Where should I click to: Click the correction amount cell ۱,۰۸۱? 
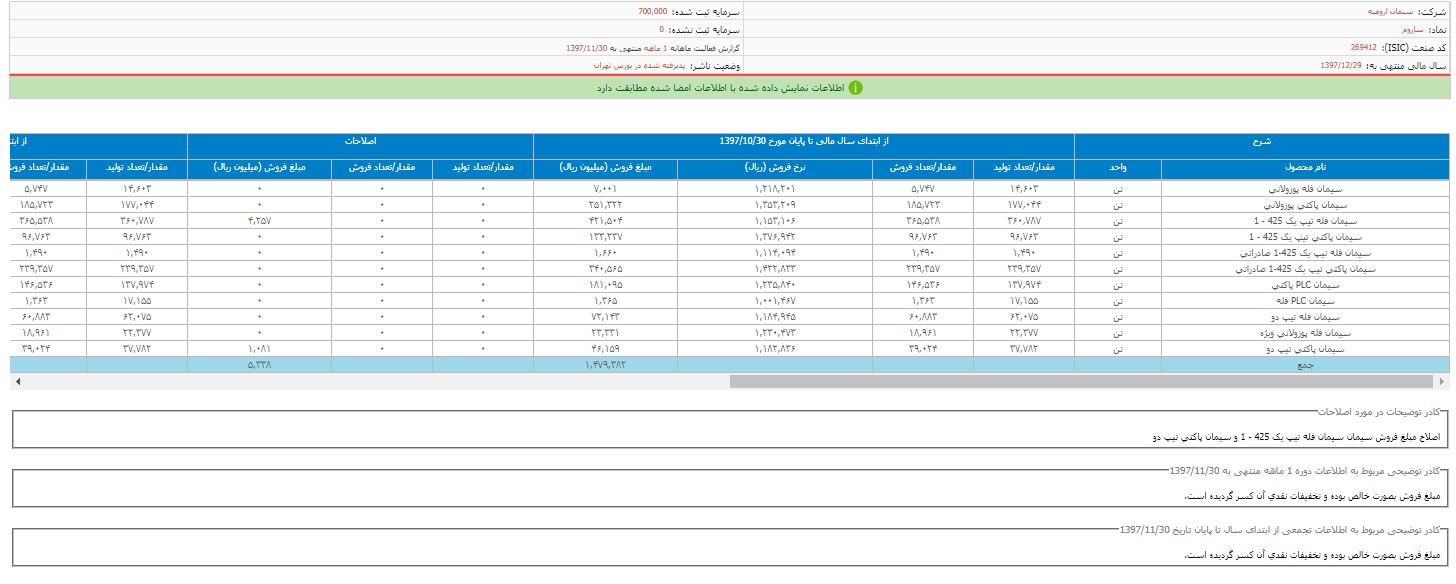tap(259, 349)
